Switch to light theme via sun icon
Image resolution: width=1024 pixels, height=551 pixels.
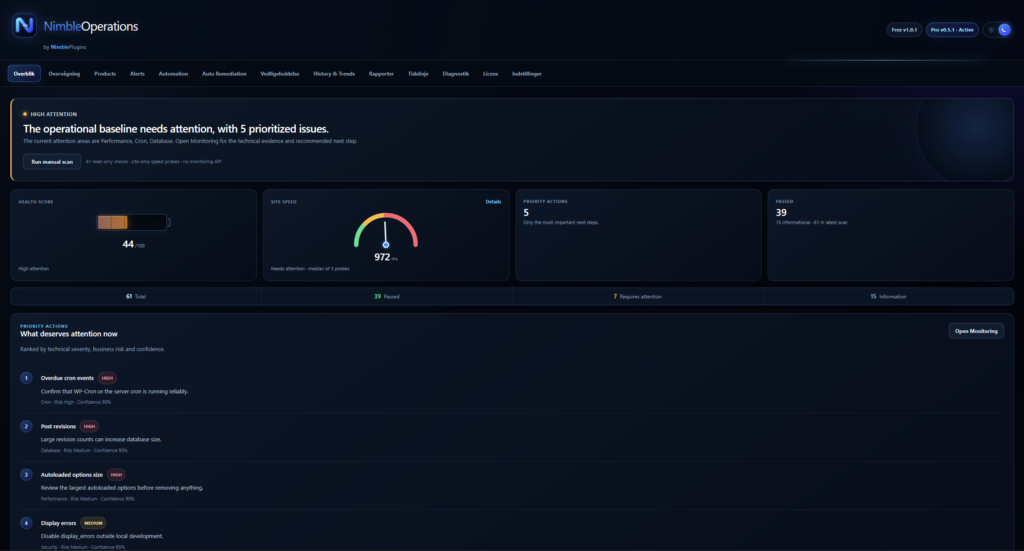click(991, 29)
